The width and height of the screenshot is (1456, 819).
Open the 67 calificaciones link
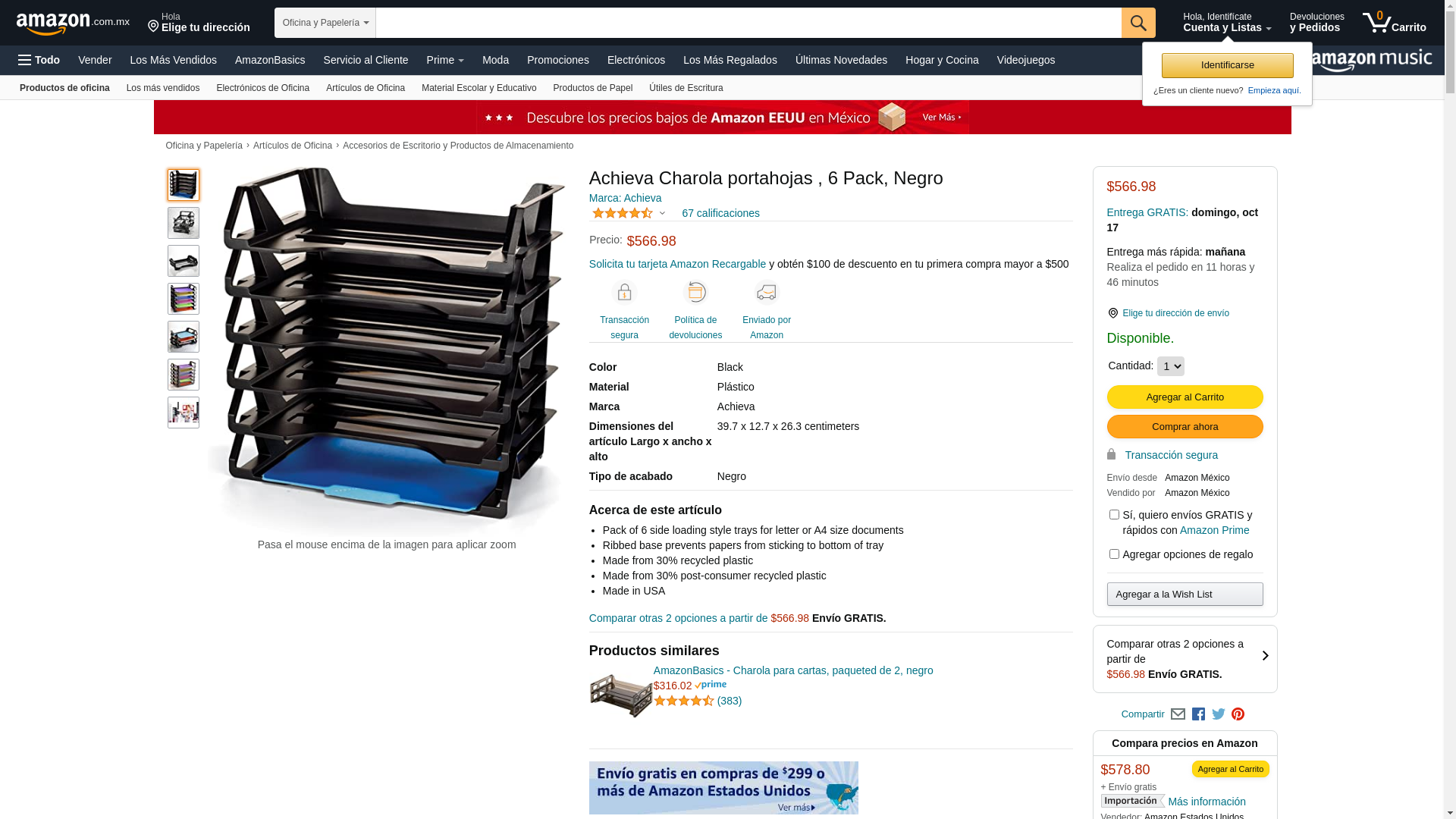point(720,213)
